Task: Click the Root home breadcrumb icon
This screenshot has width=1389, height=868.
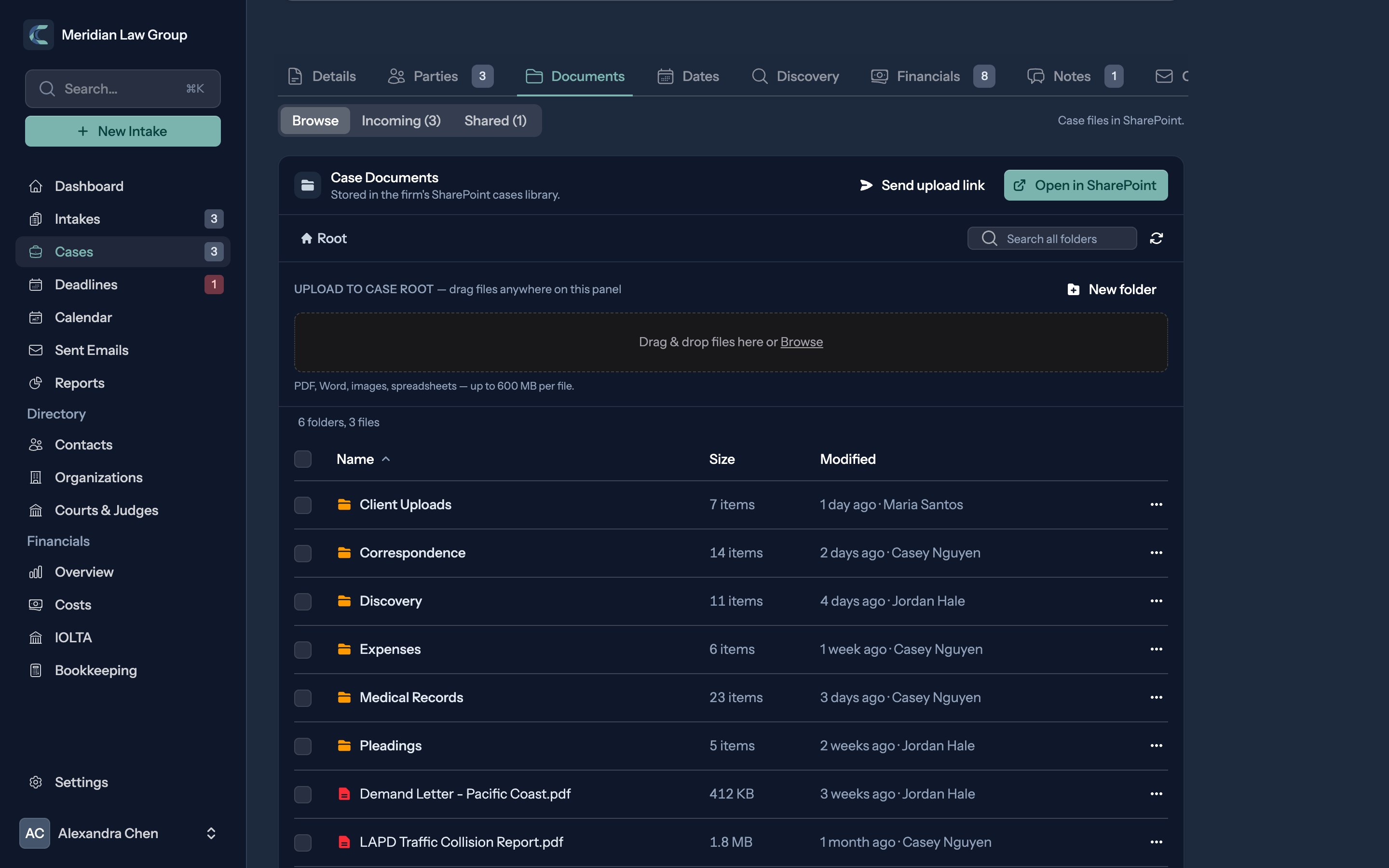Action: point(307,238)
